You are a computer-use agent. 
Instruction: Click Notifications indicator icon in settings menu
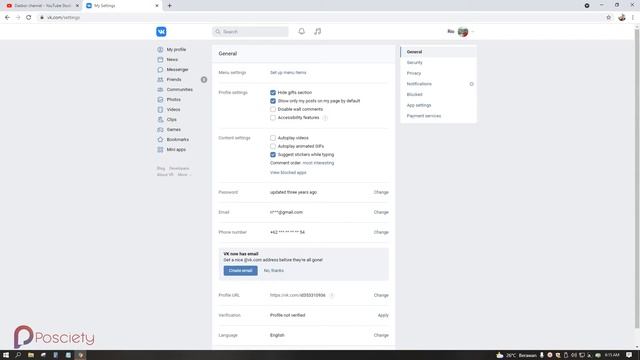point(471,84)
